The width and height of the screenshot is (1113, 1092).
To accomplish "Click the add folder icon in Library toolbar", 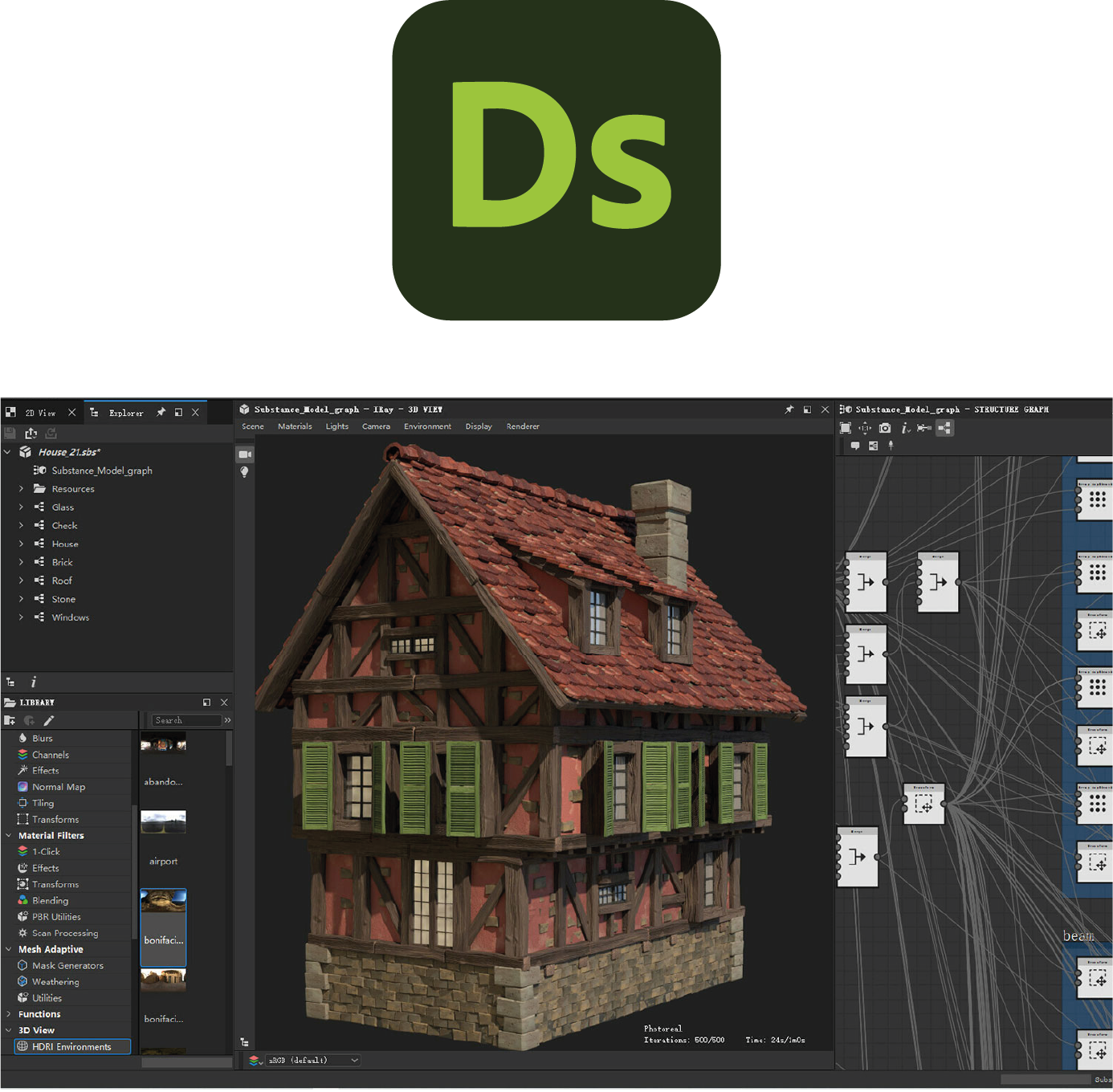I will (10, 720).
